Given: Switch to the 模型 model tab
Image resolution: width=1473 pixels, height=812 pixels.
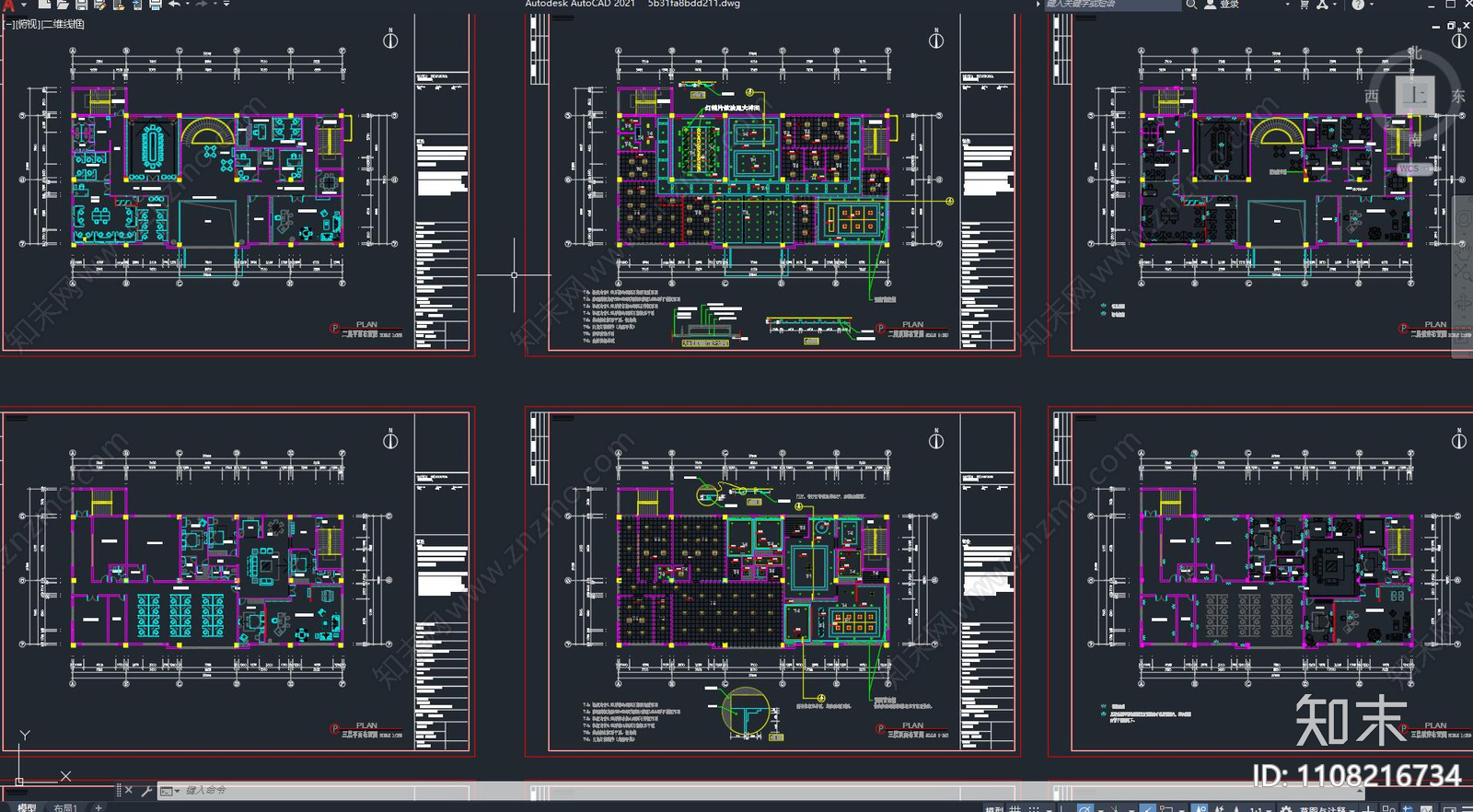Looking at the screenshot, I should 27,806.
